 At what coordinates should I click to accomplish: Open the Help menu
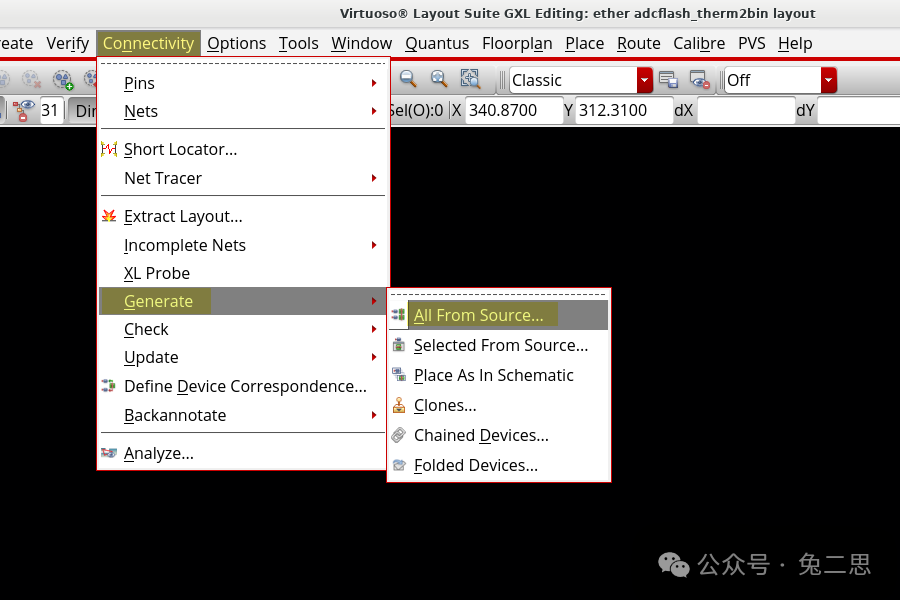(795, 44)
